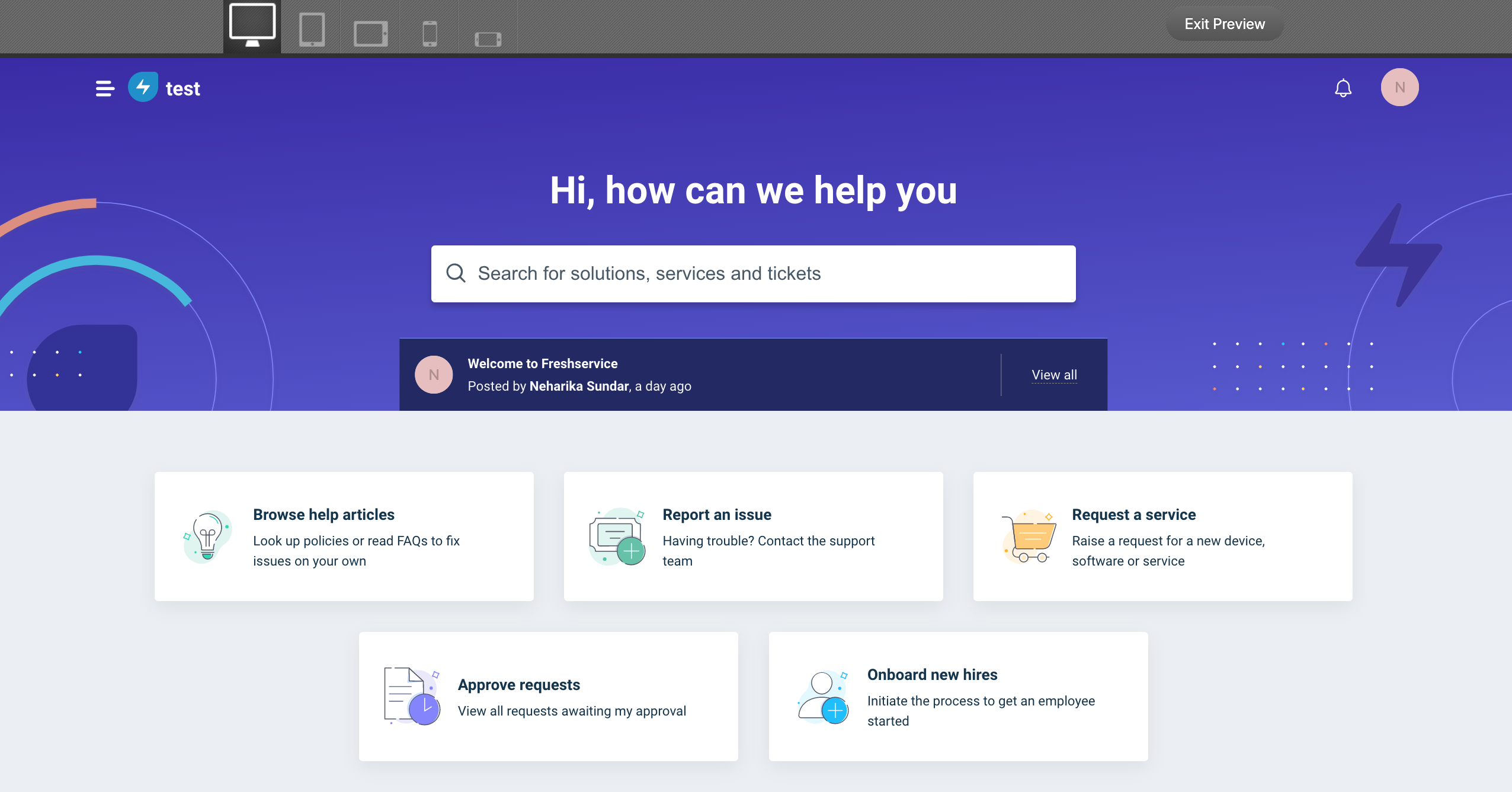Click the test portal name

point(182,89)
